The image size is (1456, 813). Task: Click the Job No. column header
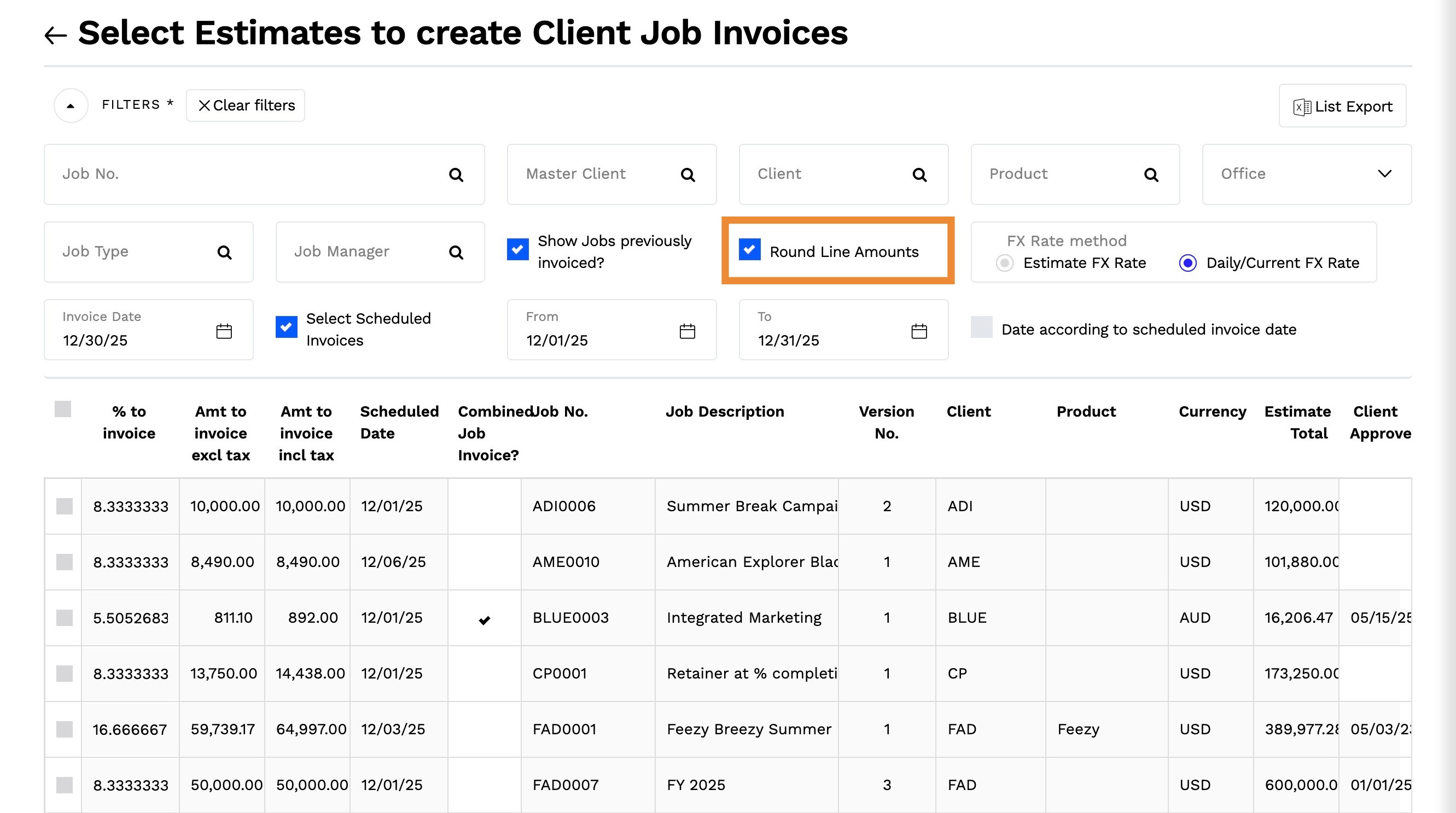(560, 412)
